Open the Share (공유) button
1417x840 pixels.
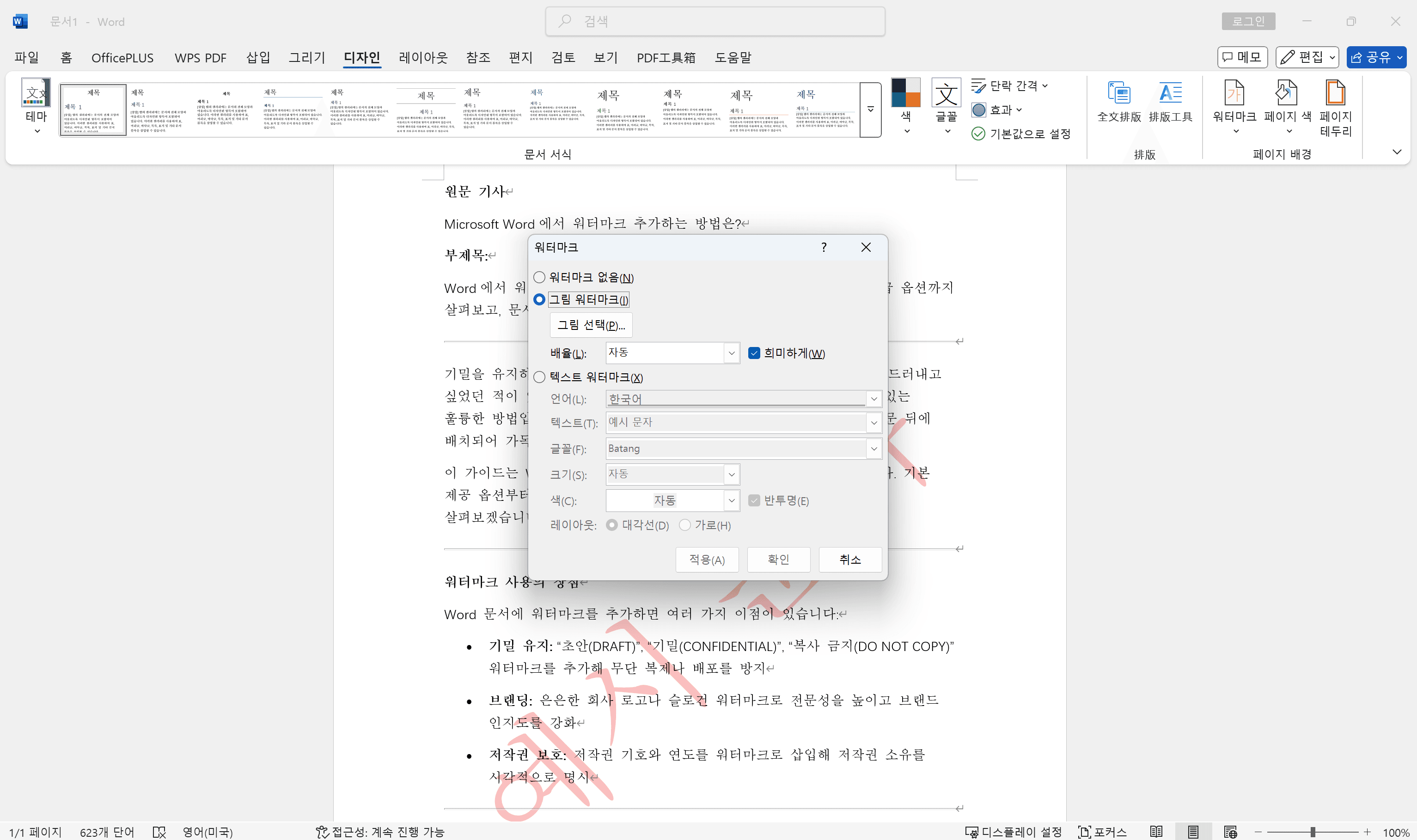pyautogui.click(x=1376, y=57)
